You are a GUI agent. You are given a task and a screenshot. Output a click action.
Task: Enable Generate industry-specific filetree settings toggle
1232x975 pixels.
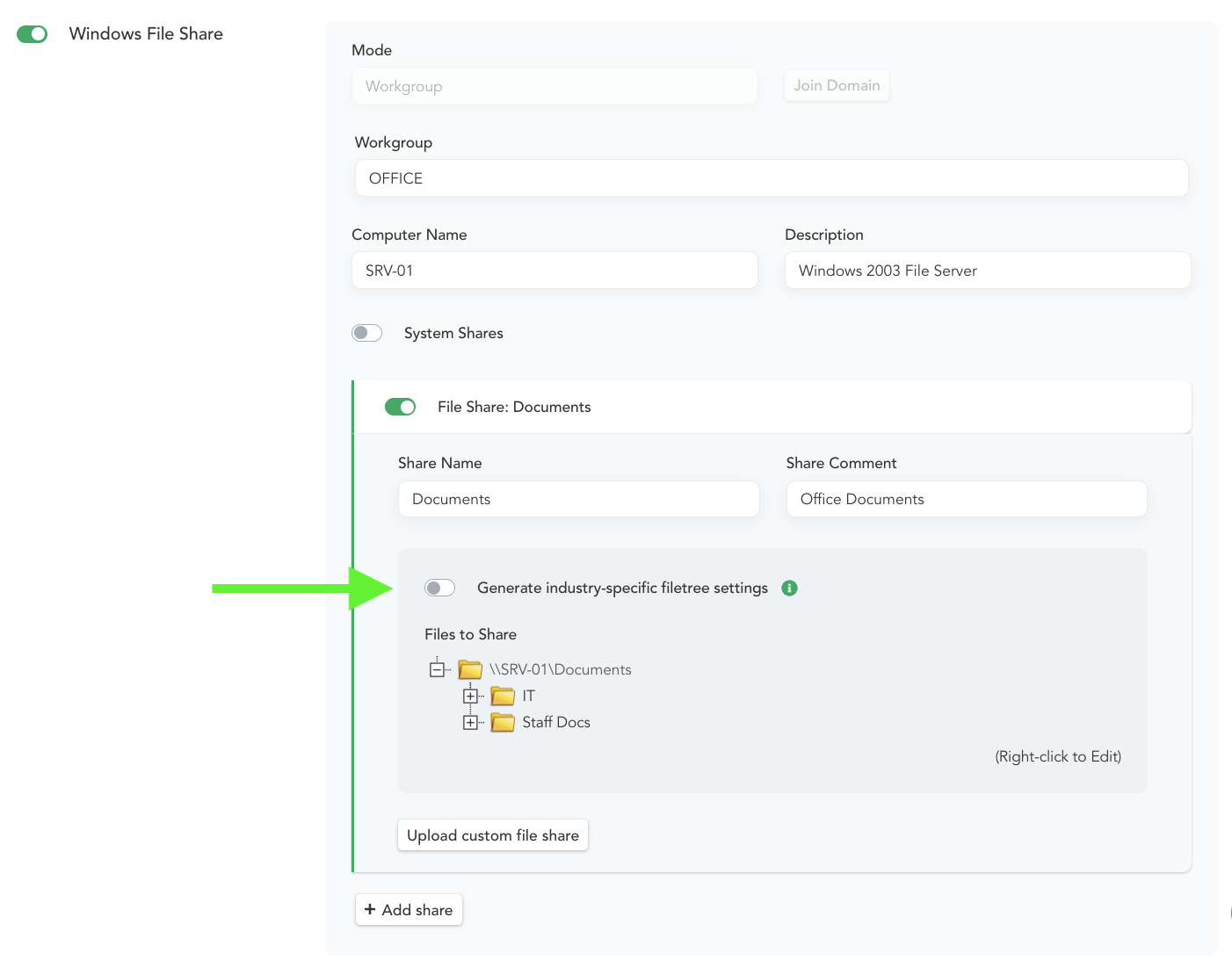pyautogui.click(x=439, y=588)
